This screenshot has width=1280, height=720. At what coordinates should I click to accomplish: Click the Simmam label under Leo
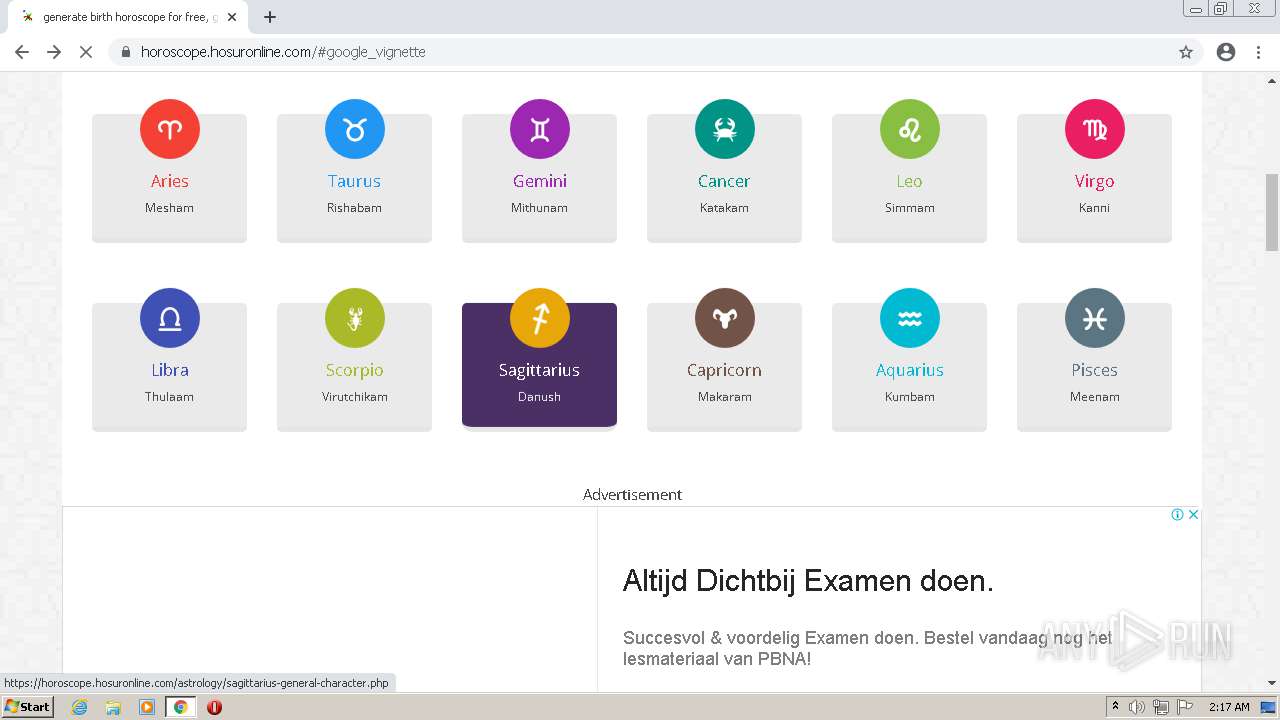(x=910, y=208)
